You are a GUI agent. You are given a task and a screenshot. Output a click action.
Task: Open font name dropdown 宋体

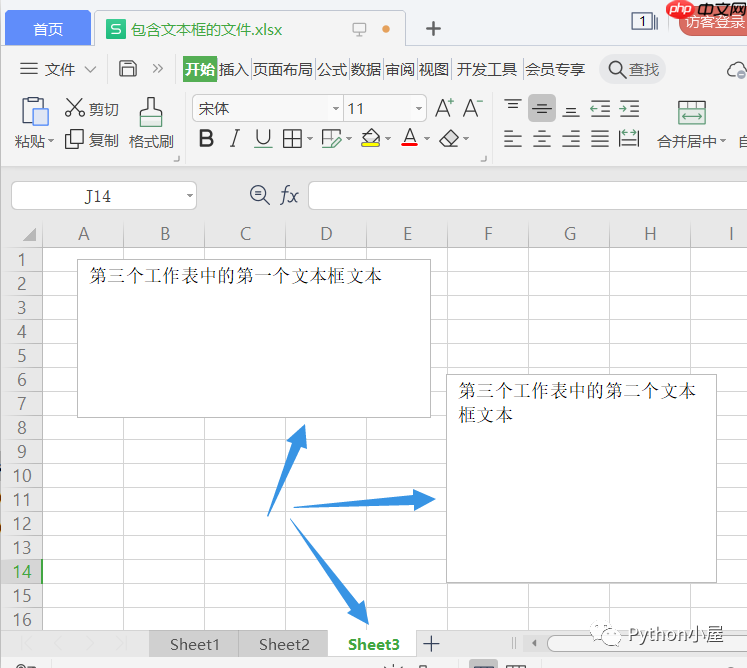click(336, 109)
